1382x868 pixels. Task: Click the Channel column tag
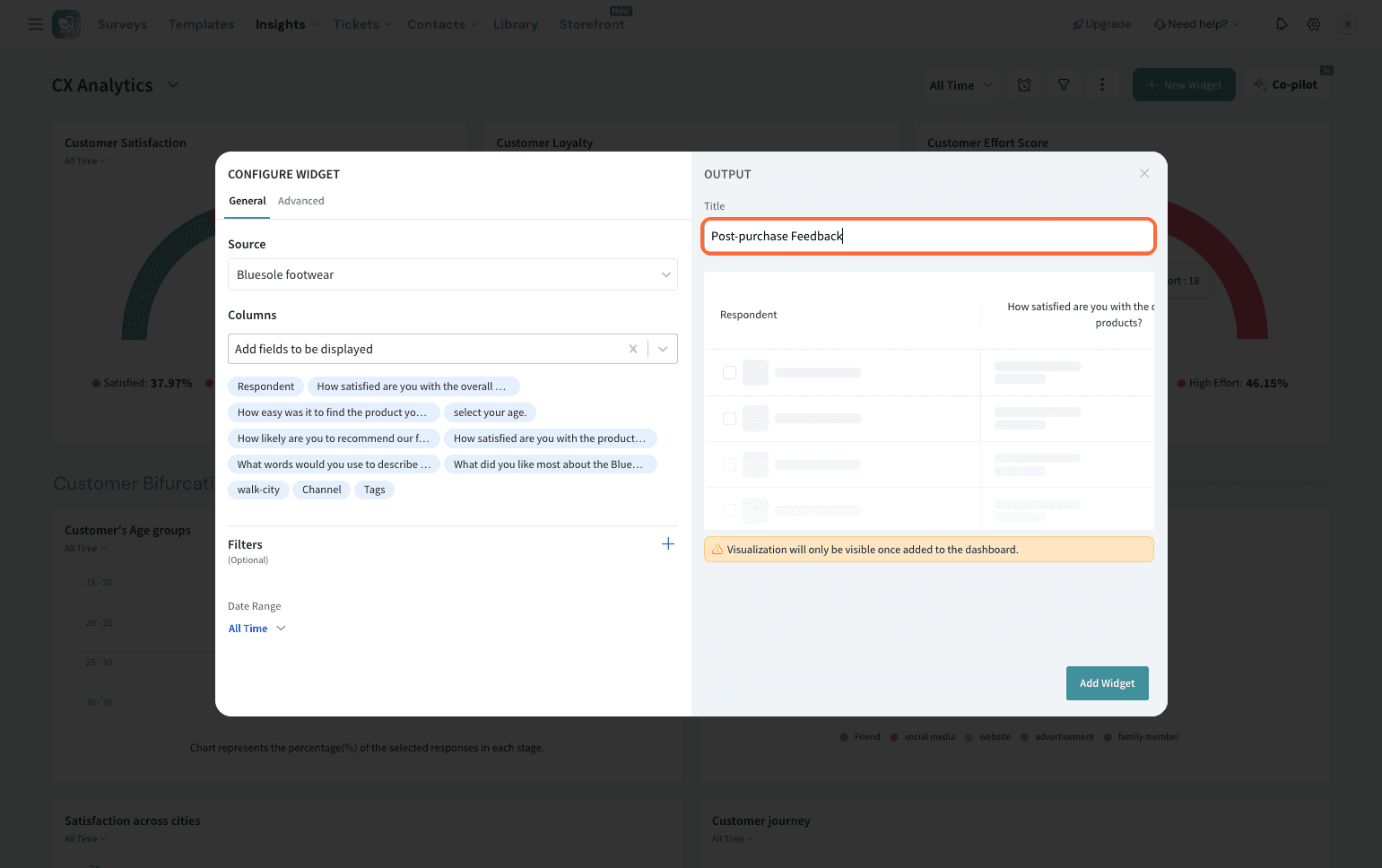click(x=321, y=490)
